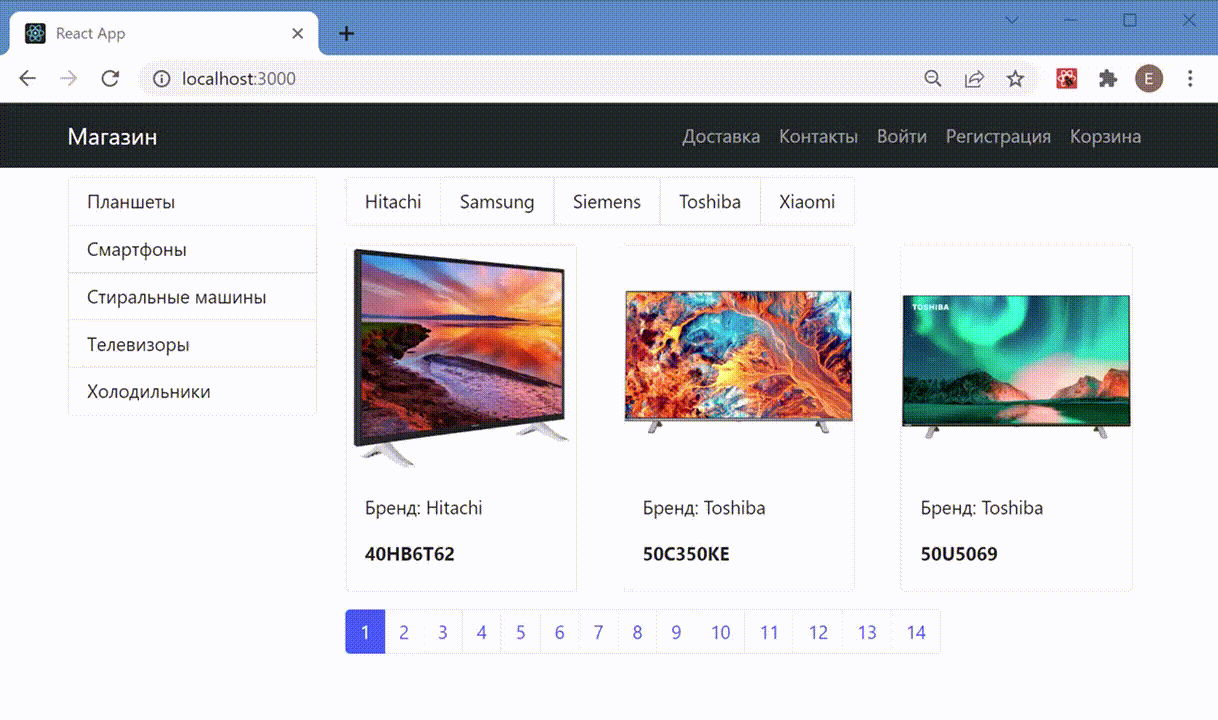Open the Toshiba 50C350KE TV image

tap(738, 361)
